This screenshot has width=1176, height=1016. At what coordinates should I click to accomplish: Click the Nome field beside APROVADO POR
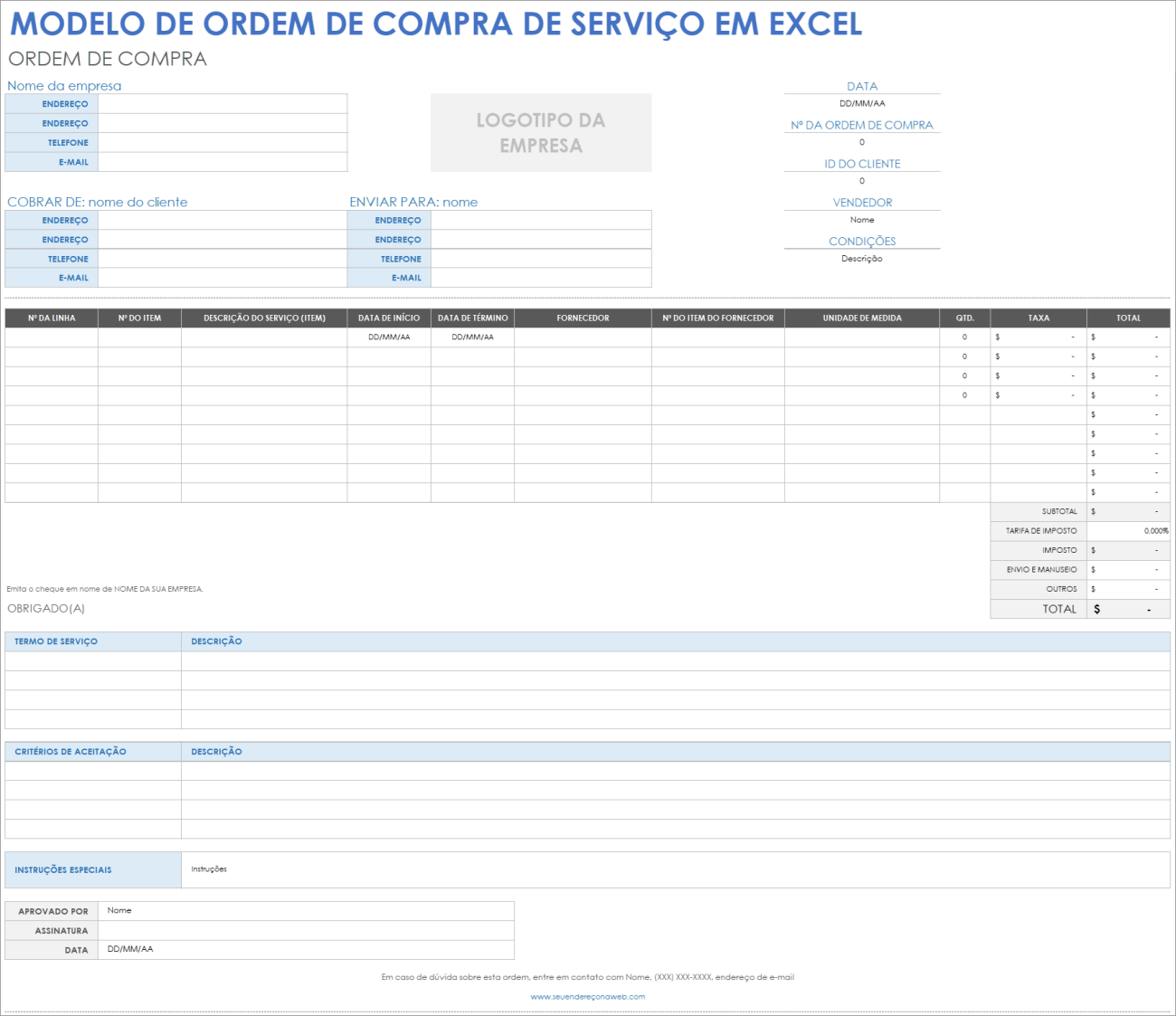point(308,910)
